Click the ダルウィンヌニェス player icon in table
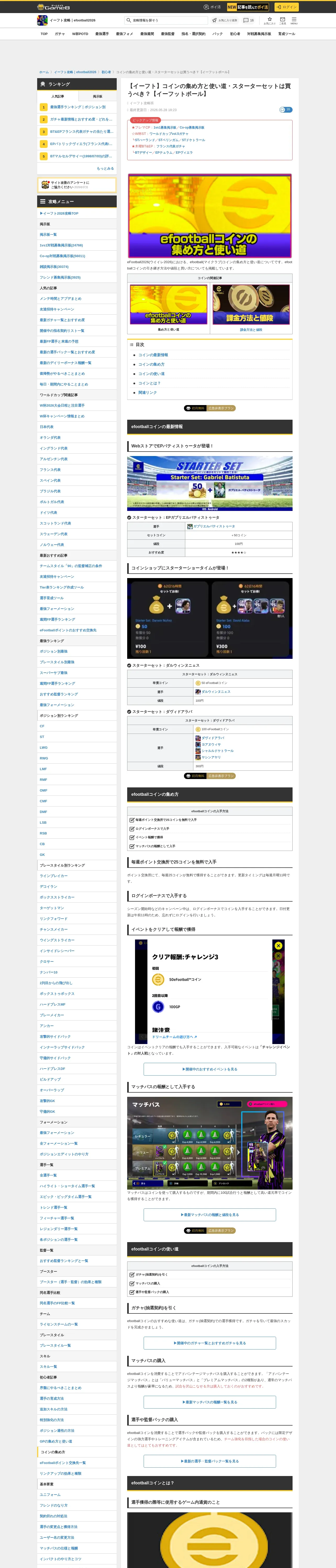The width and height of the screenshot is (336, 1568). coord(198,691)
